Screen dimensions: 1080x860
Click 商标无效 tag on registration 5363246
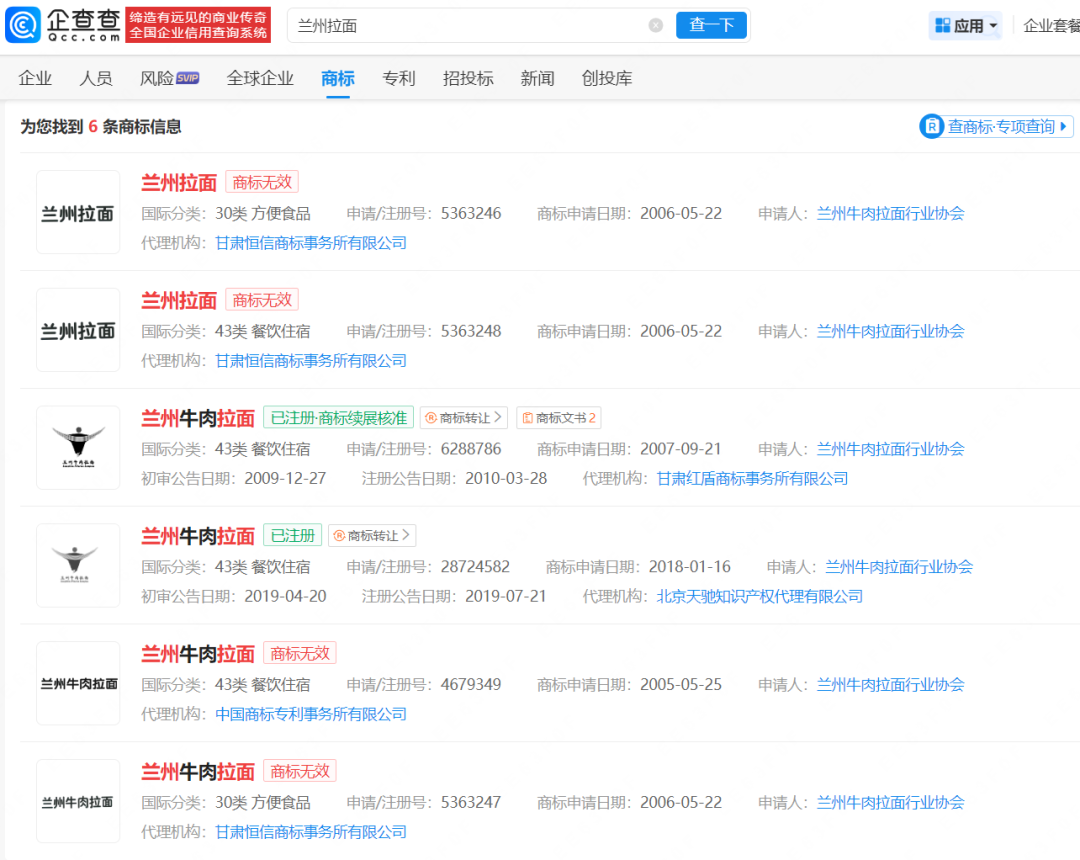pyautogui.click(x=262, y=182)
